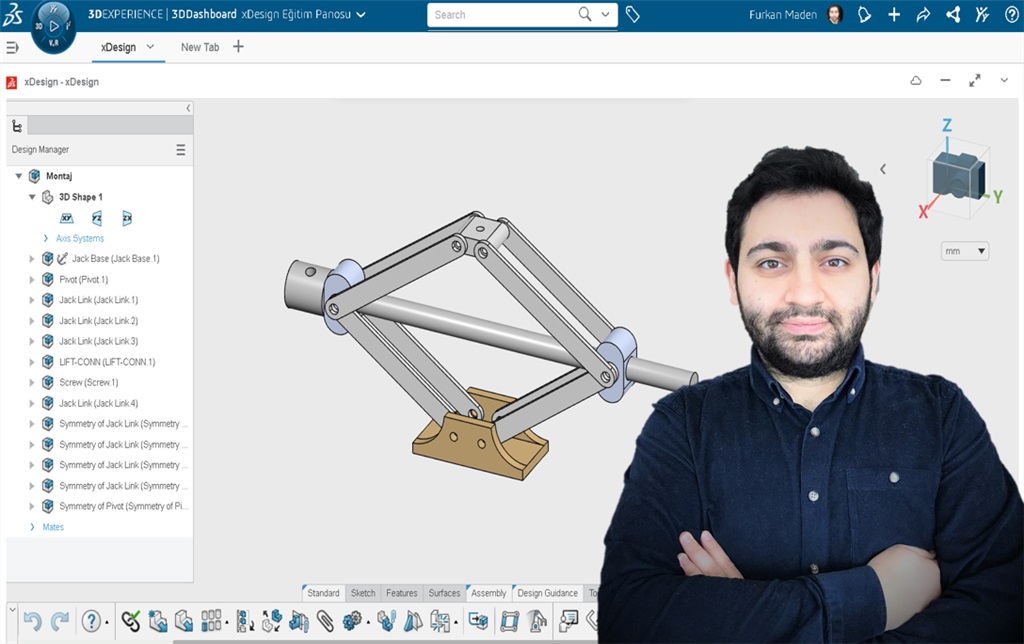Screen dimensions: 1024x644
Task: Click the Undo arrow in toolbar
Action: (32, 620)
